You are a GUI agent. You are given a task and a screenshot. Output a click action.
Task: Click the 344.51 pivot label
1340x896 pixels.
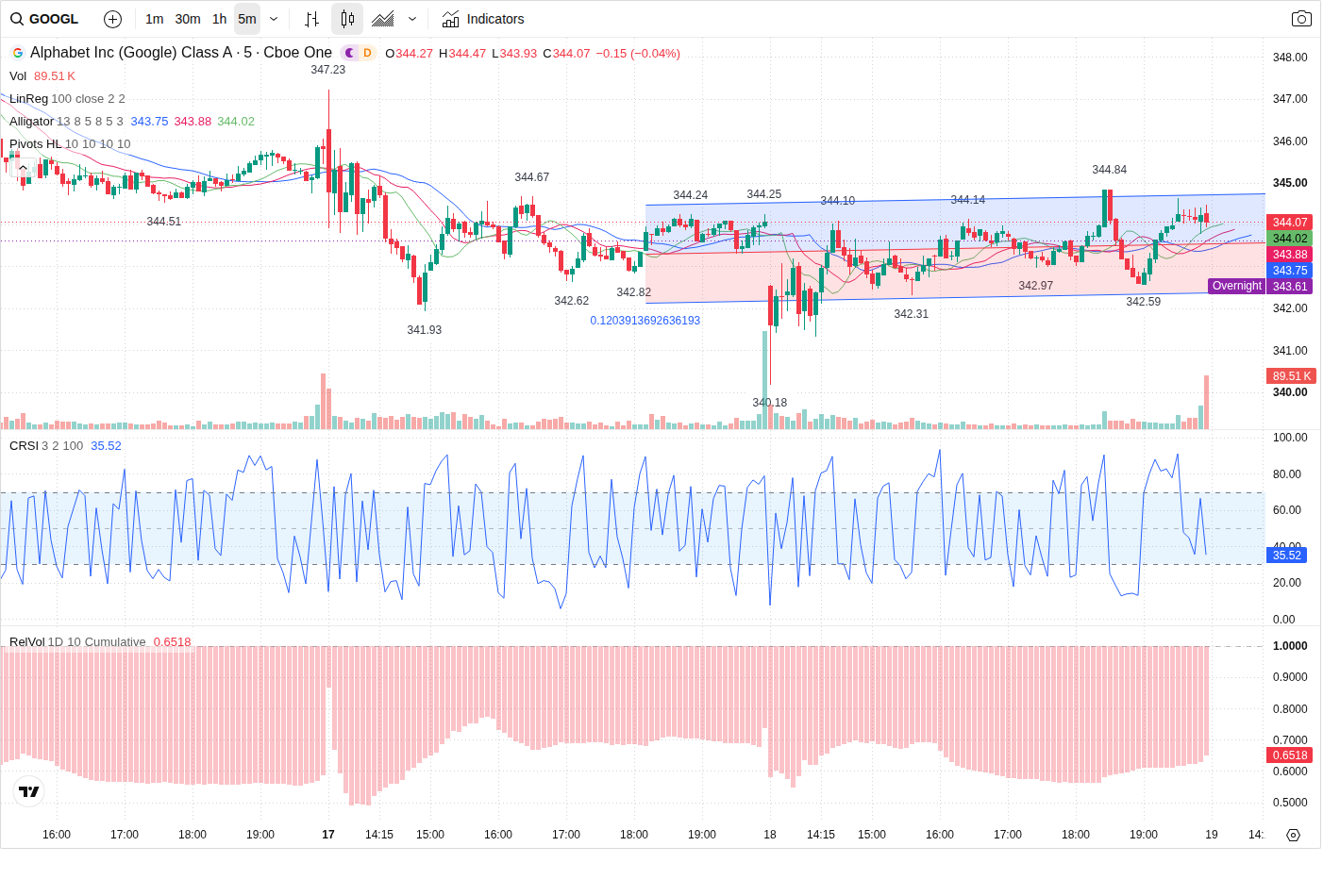pos(164,222)
